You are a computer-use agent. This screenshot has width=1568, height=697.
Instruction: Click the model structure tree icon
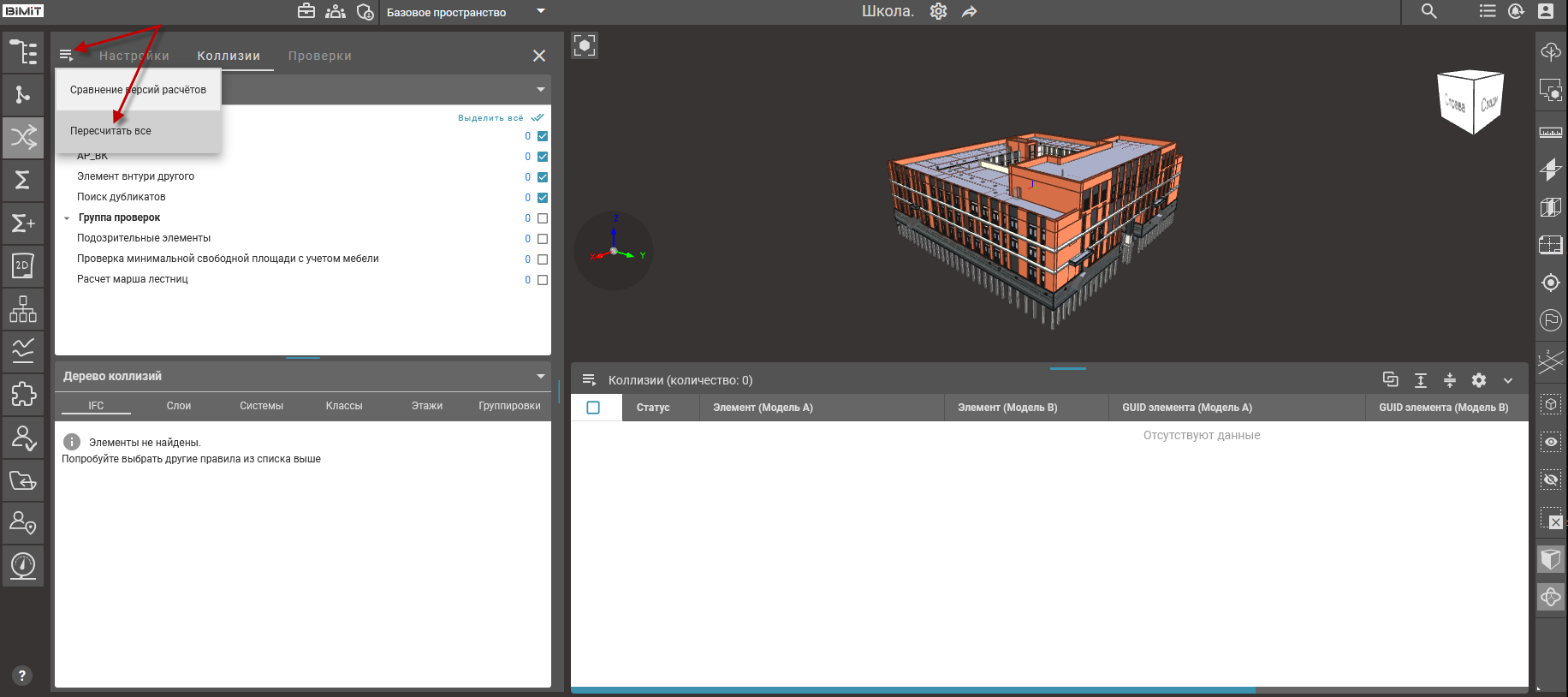(x=23, y=52)
